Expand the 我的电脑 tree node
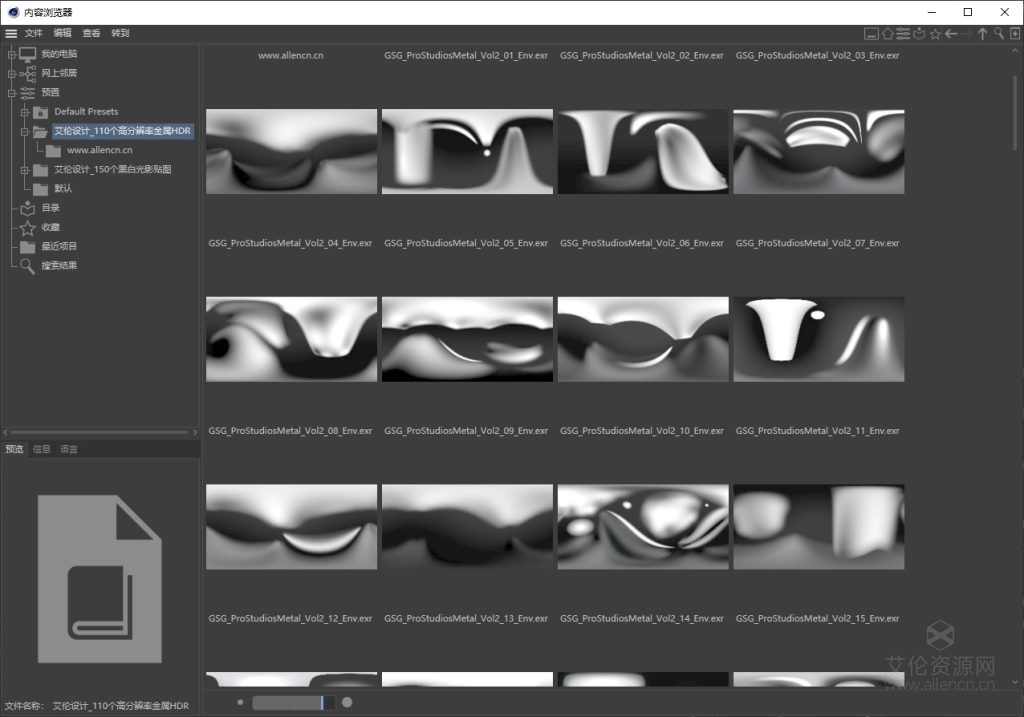This screenshot has width=1024, height=717. 11,54
